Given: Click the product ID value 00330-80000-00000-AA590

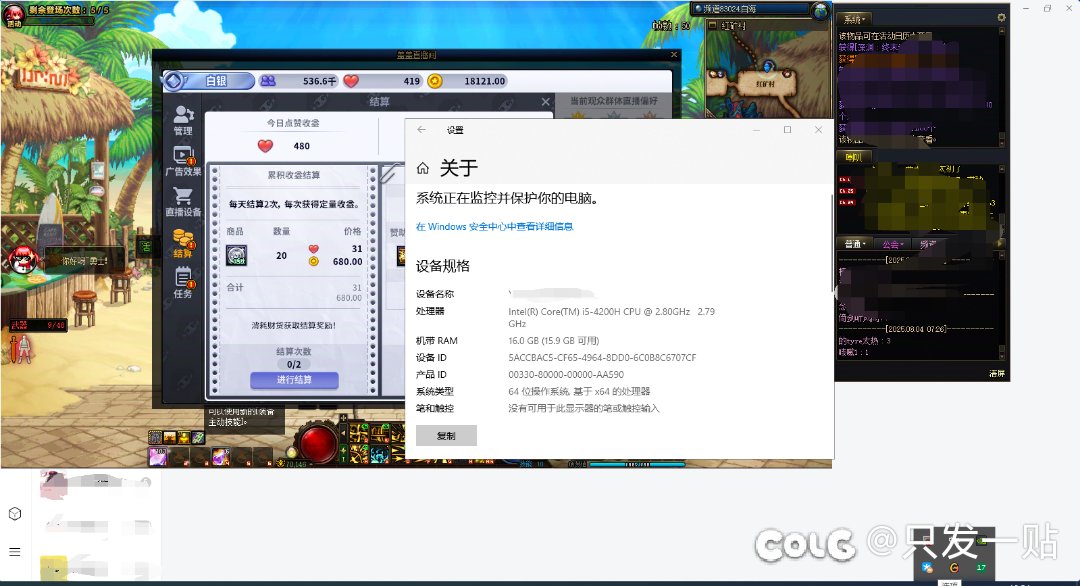Looking at the screenshot, I should [x=566, y=375].
